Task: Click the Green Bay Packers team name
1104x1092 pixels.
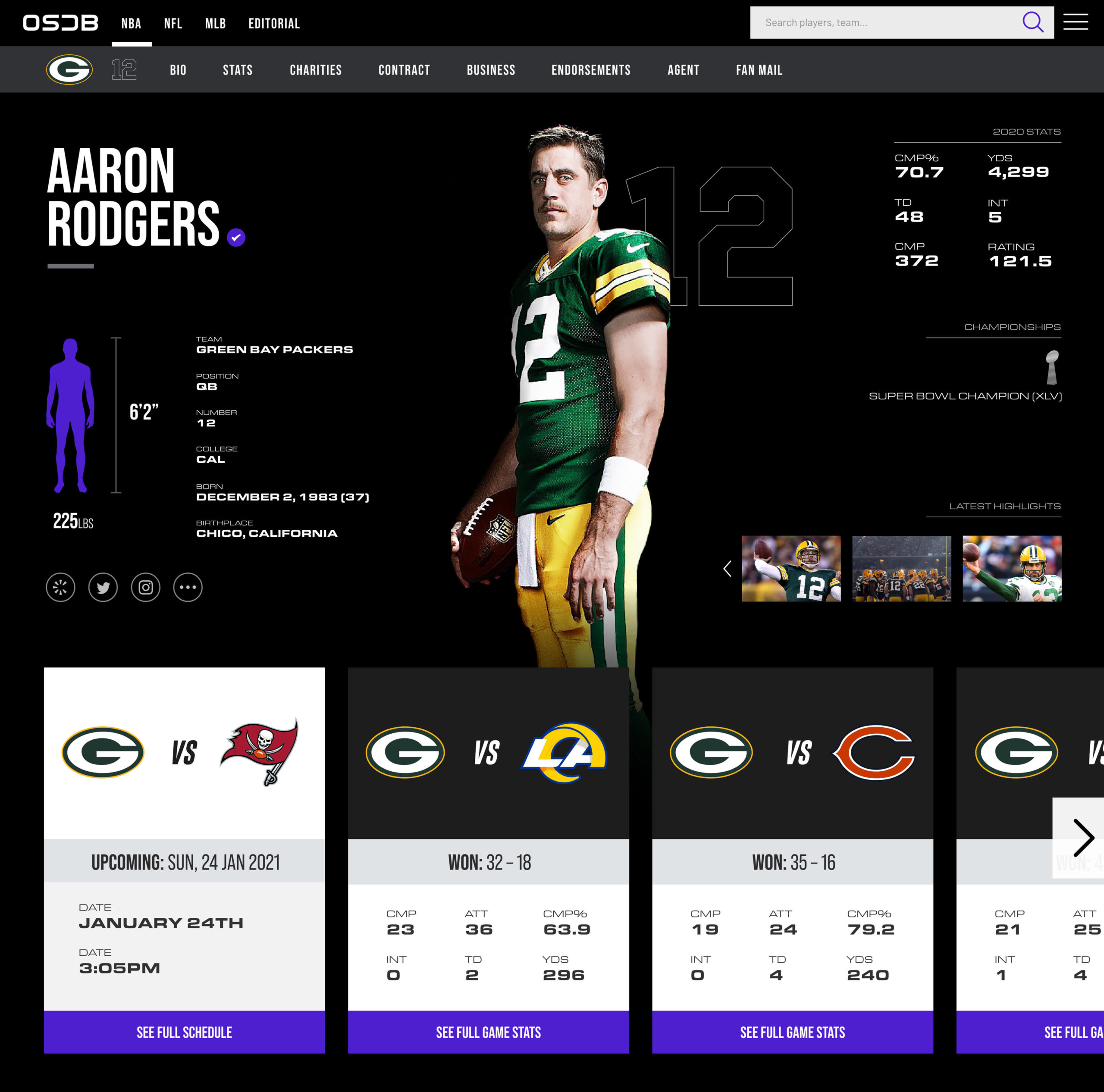Action: pyautogui.click(x=275, y=350)
